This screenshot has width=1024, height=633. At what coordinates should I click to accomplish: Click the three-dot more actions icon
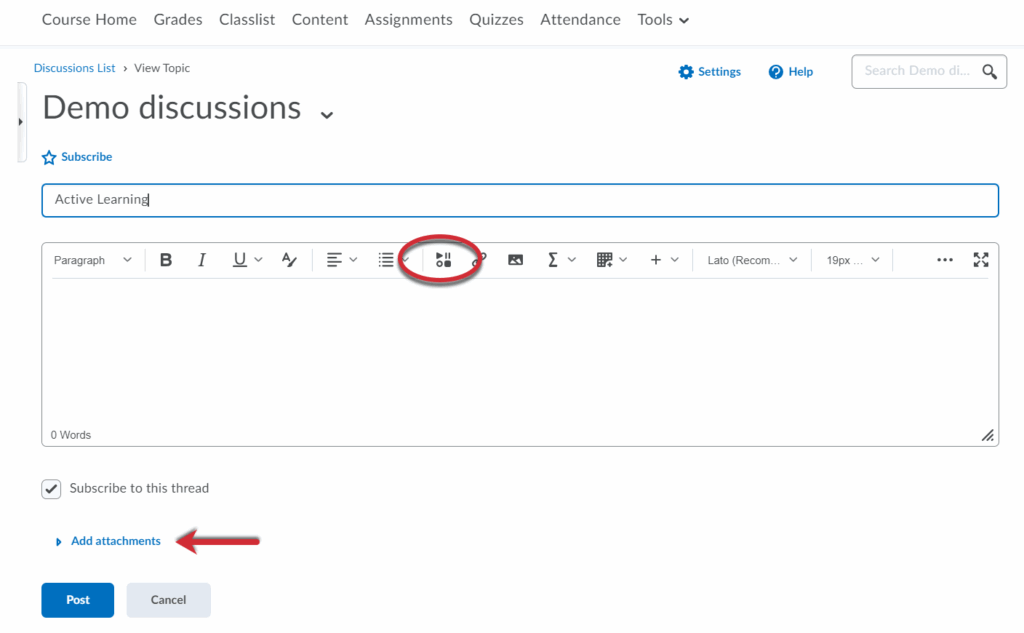944,260
